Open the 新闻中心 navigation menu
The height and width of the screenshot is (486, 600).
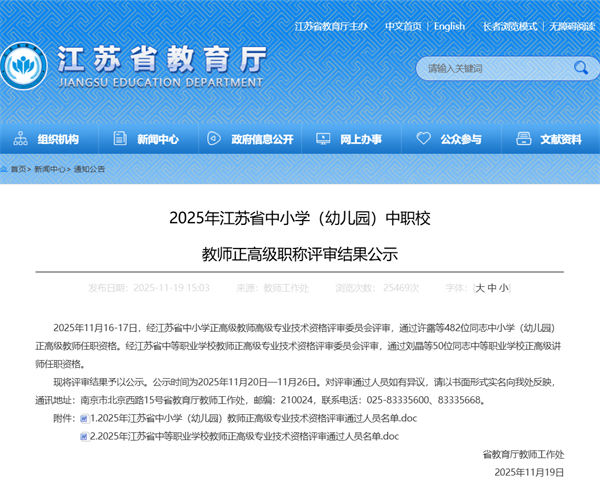click(x=157, y=139)
